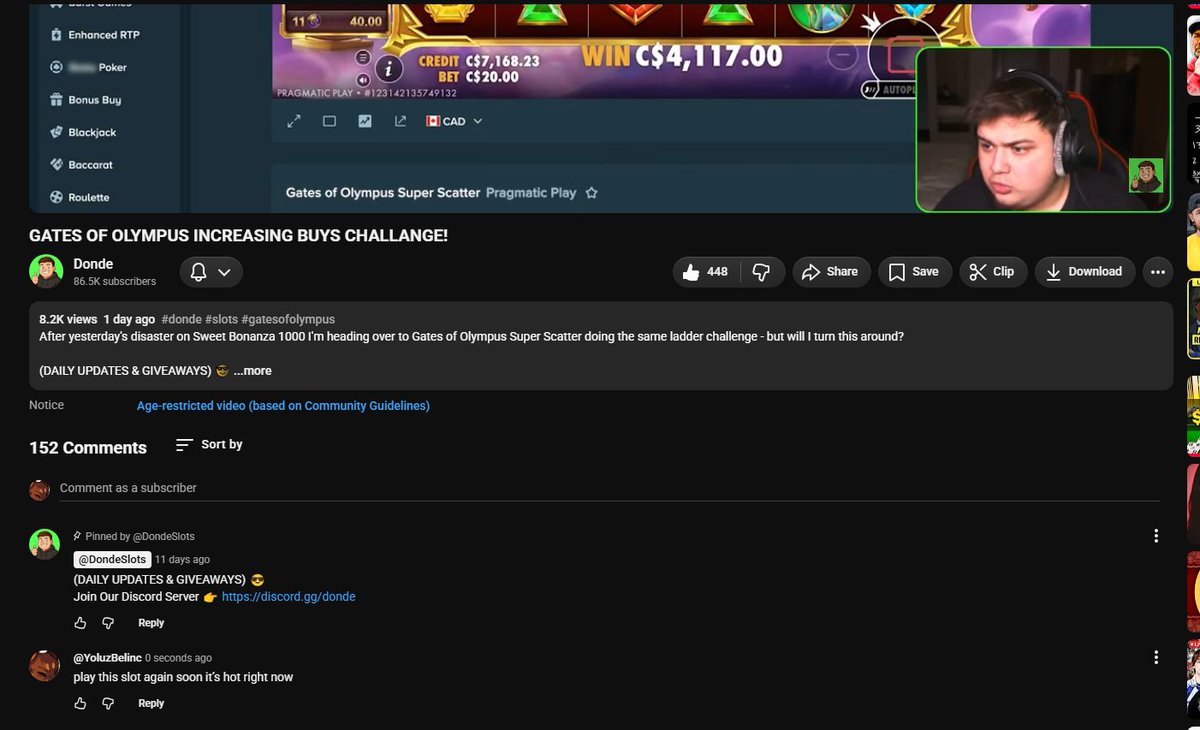
Task: Click the @DondeSlots author badge
Action: (x=112, y=560)
